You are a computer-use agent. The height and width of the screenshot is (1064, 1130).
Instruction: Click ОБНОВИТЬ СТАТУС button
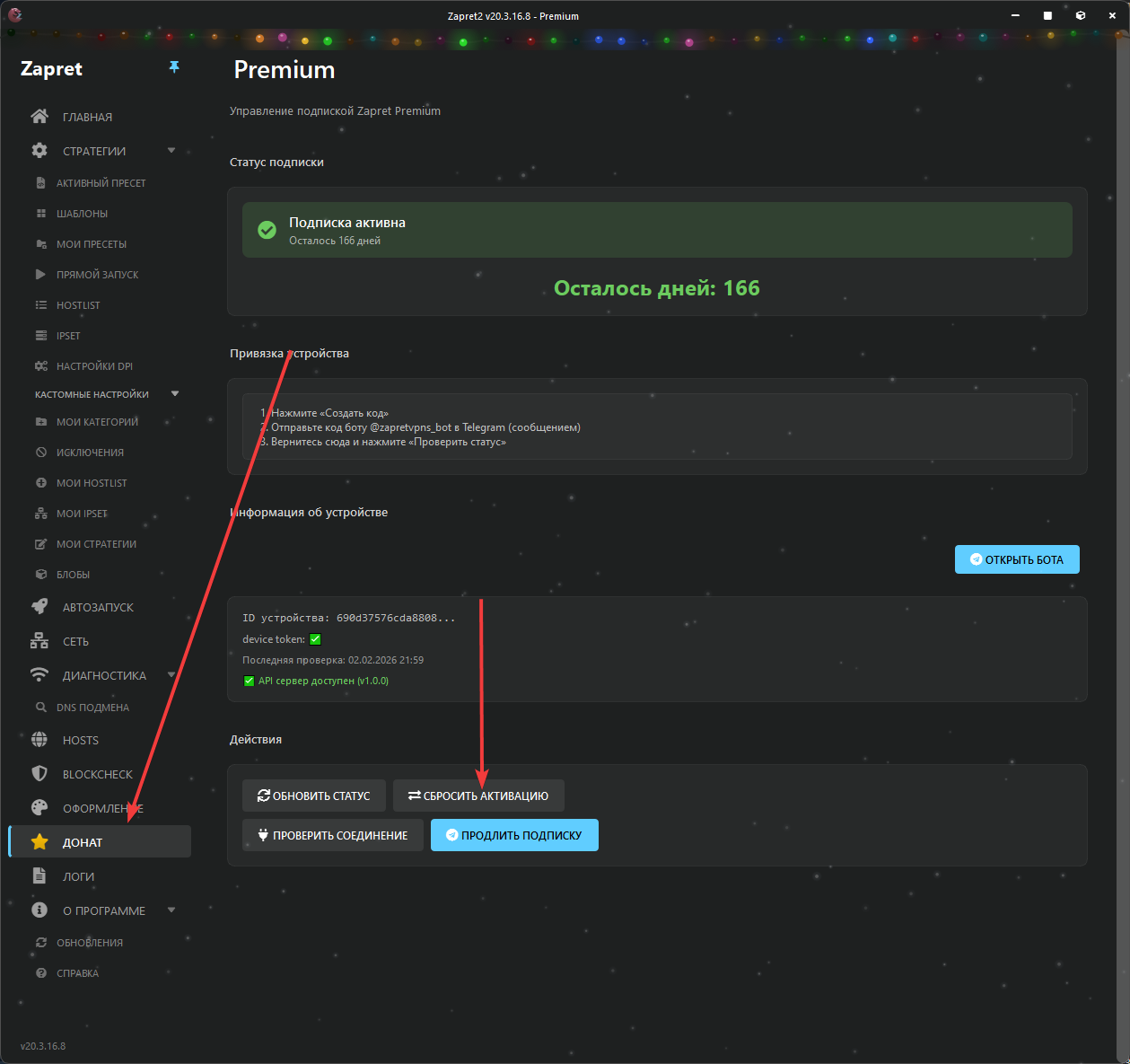click(314, 796)
